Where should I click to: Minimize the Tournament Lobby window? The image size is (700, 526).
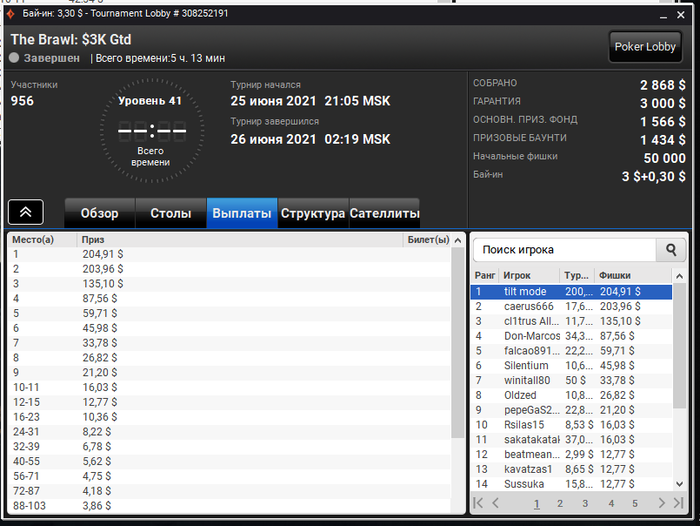coord(663,15)
